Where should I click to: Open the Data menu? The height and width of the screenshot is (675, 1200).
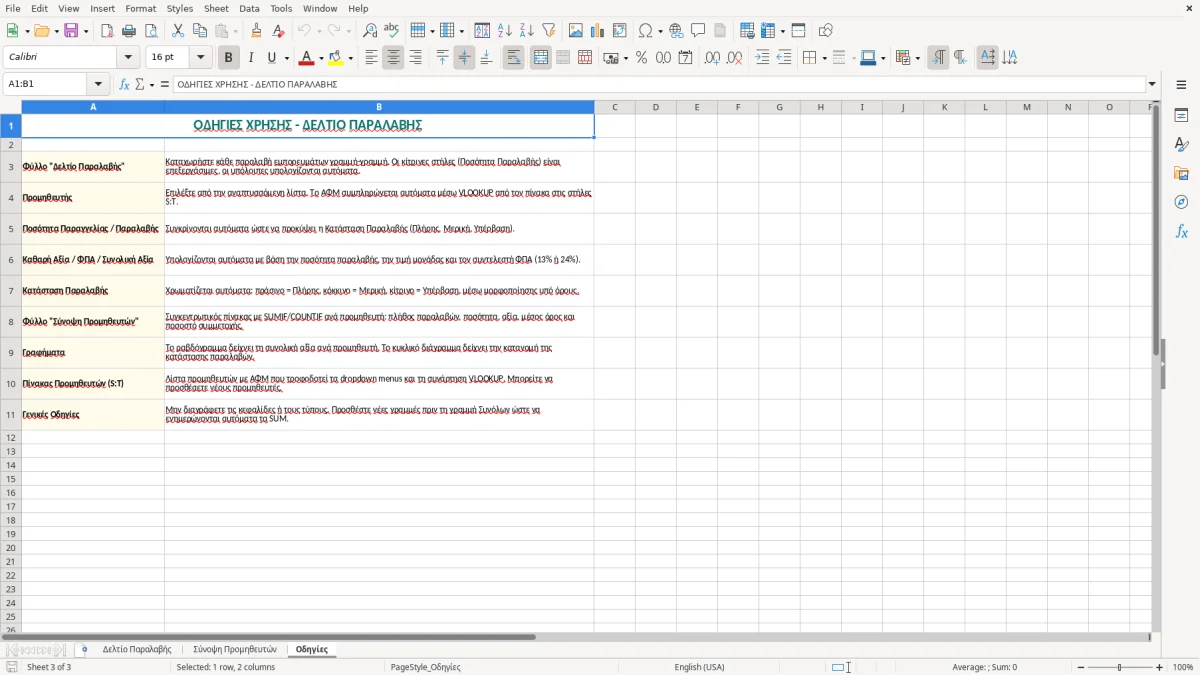point(249,8)
